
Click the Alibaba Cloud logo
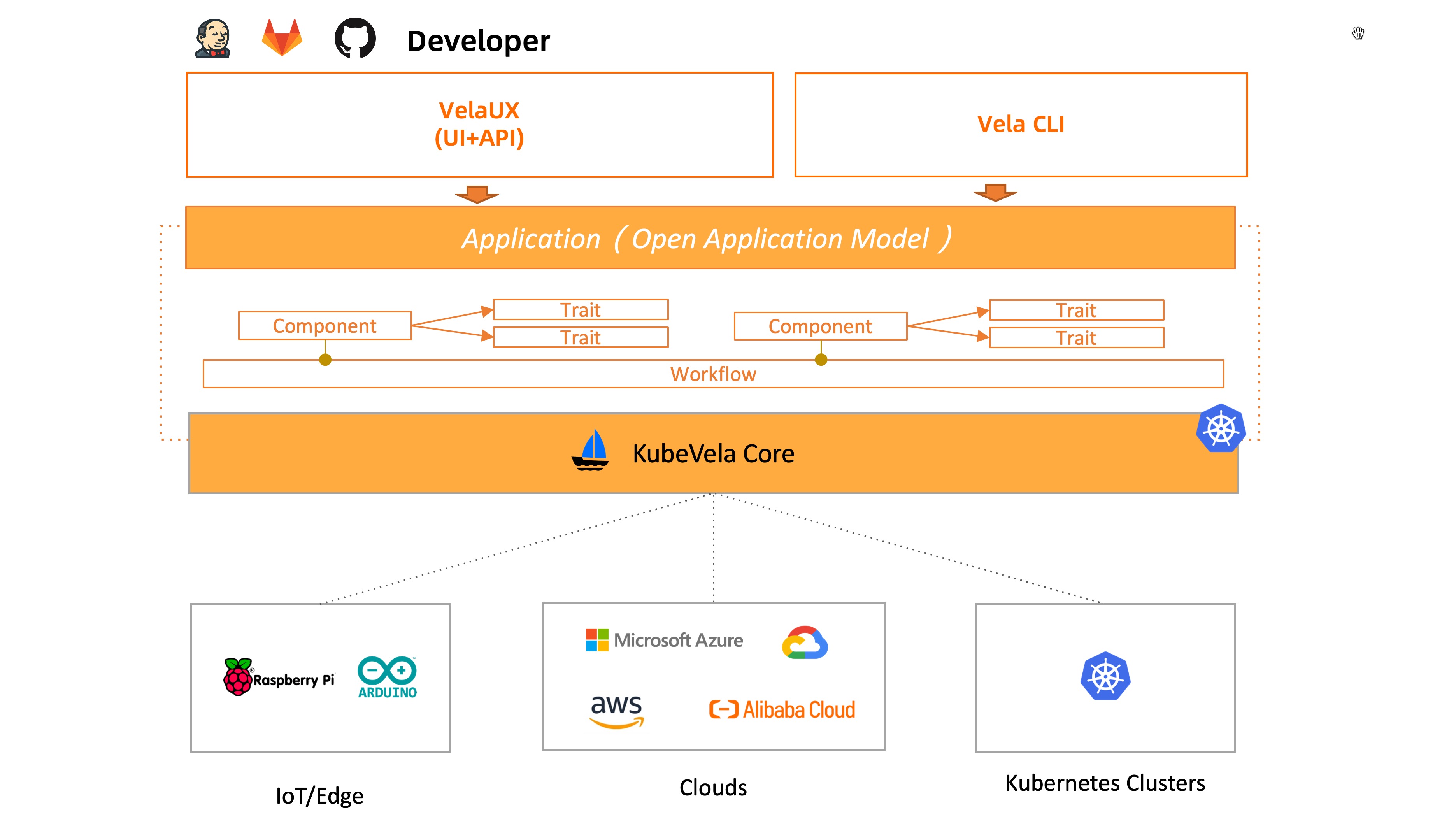782,709
